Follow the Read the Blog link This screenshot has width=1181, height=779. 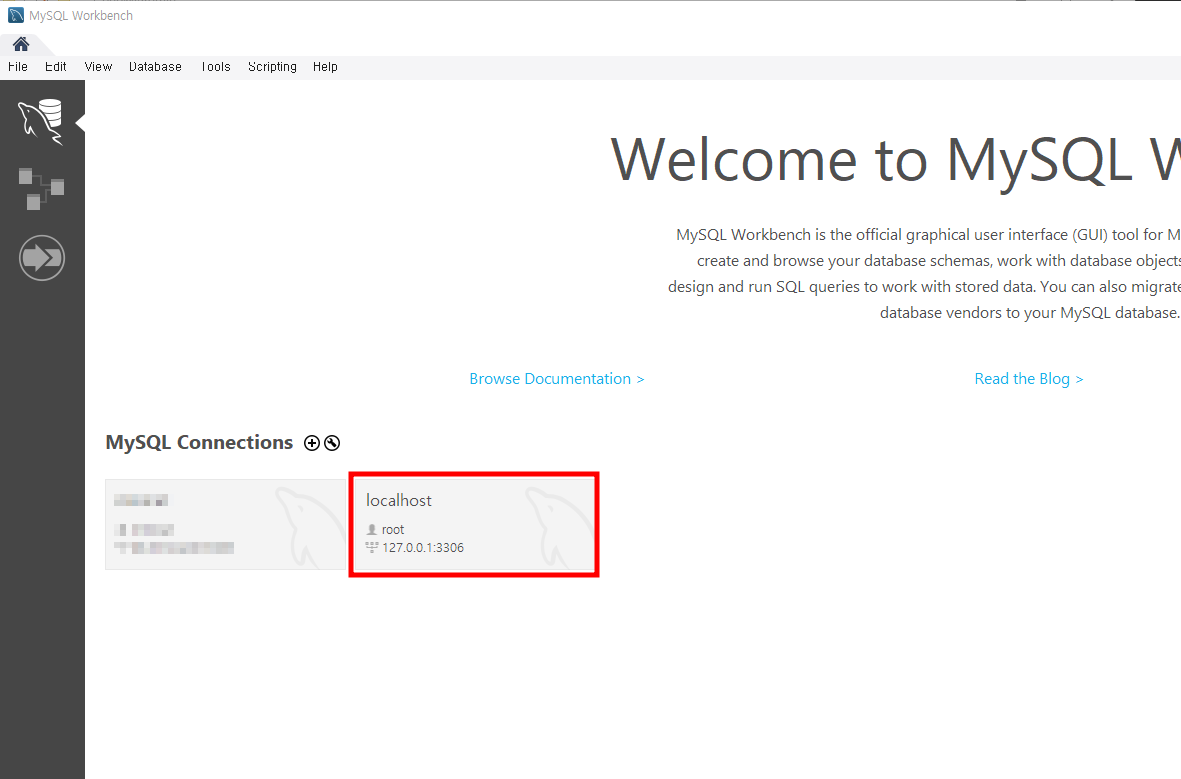pos(1029,378)
